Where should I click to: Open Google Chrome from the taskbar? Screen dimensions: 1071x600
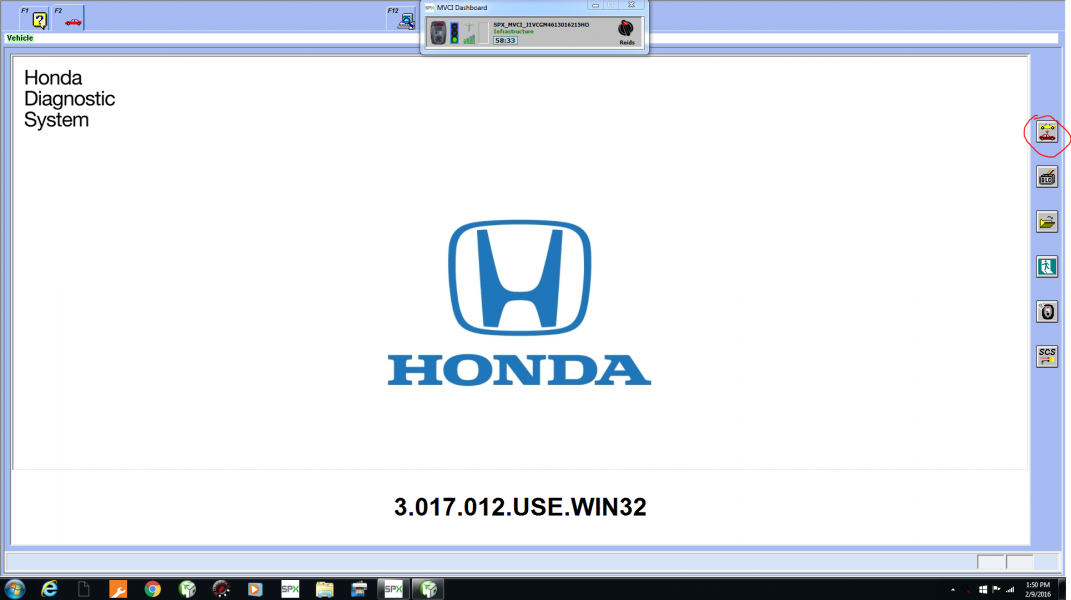coord(152,589)
